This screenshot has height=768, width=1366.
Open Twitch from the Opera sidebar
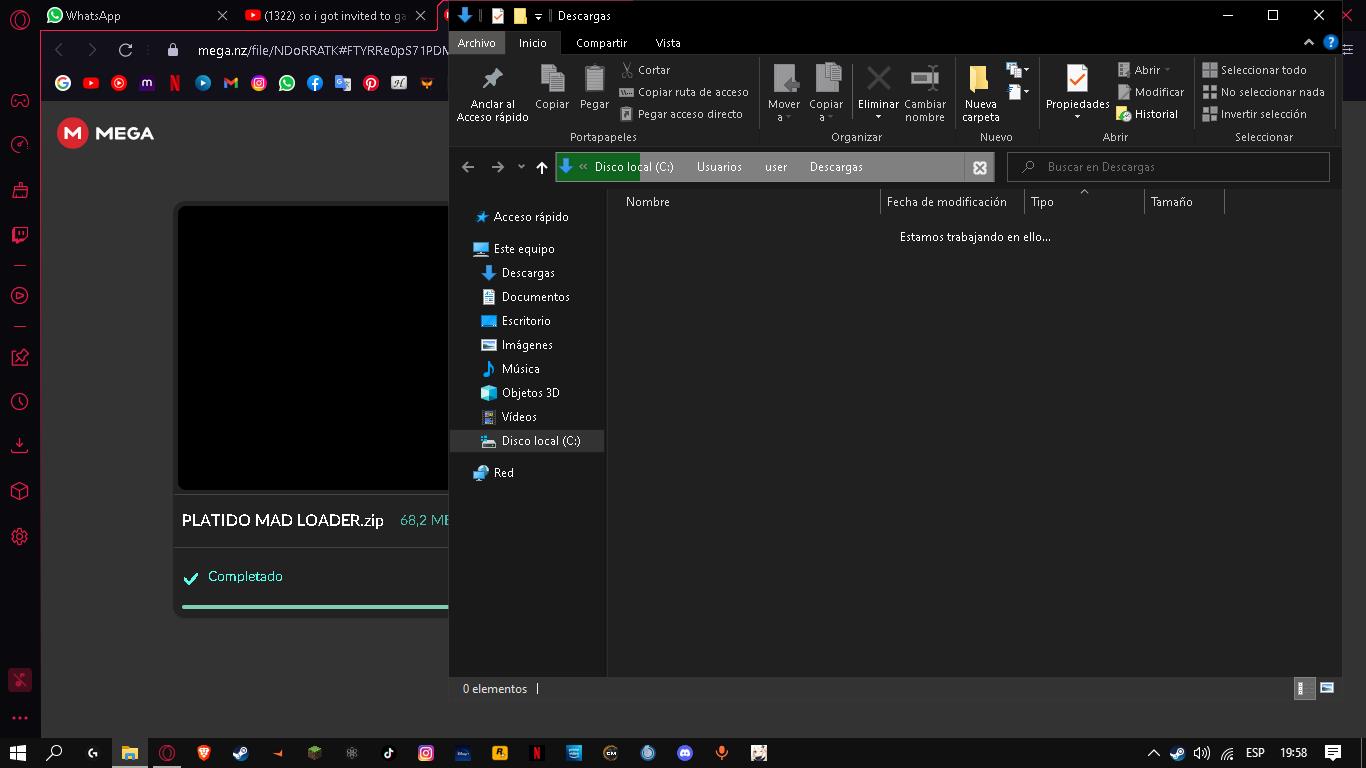(19, 235)
